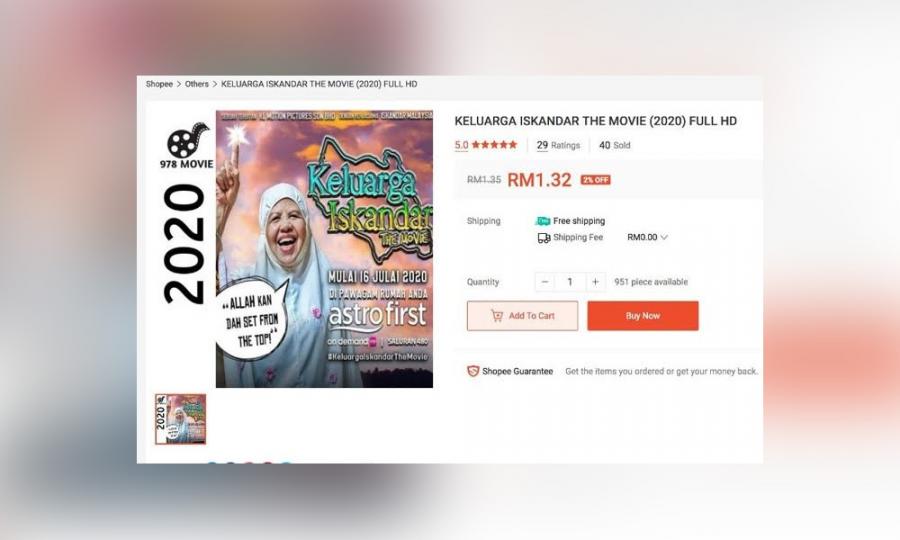Click the quantity input field

pos(570,282)
